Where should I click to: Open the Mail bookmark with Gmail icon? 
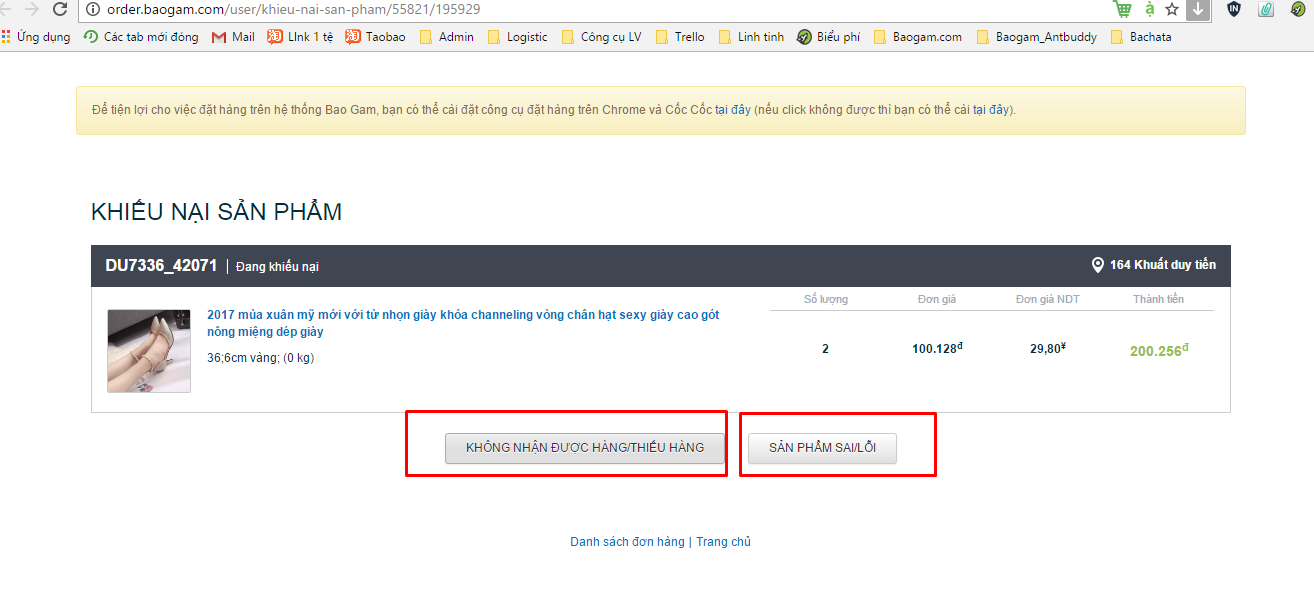click(x=233, y=37)
